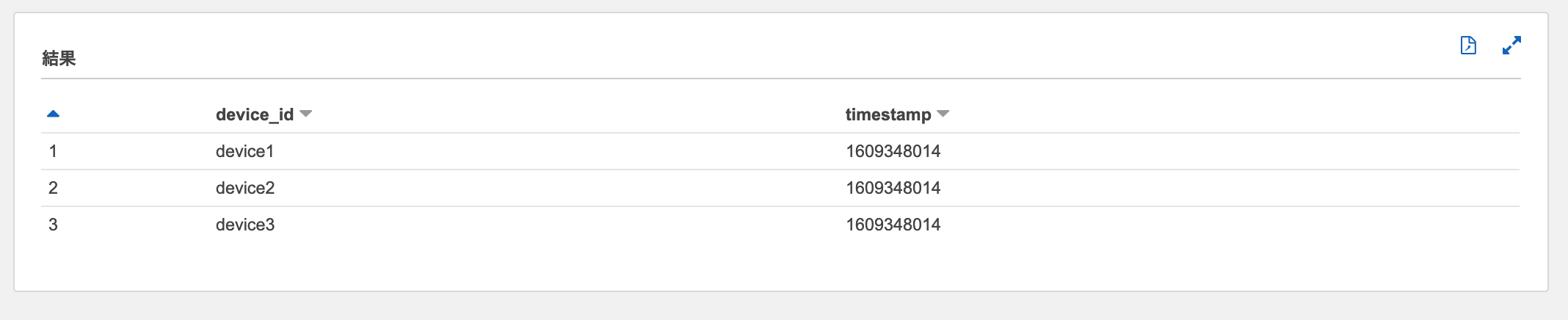1568x320 pixels.
Task: Open the device_id column sort arrow
Action: (306, 114)
